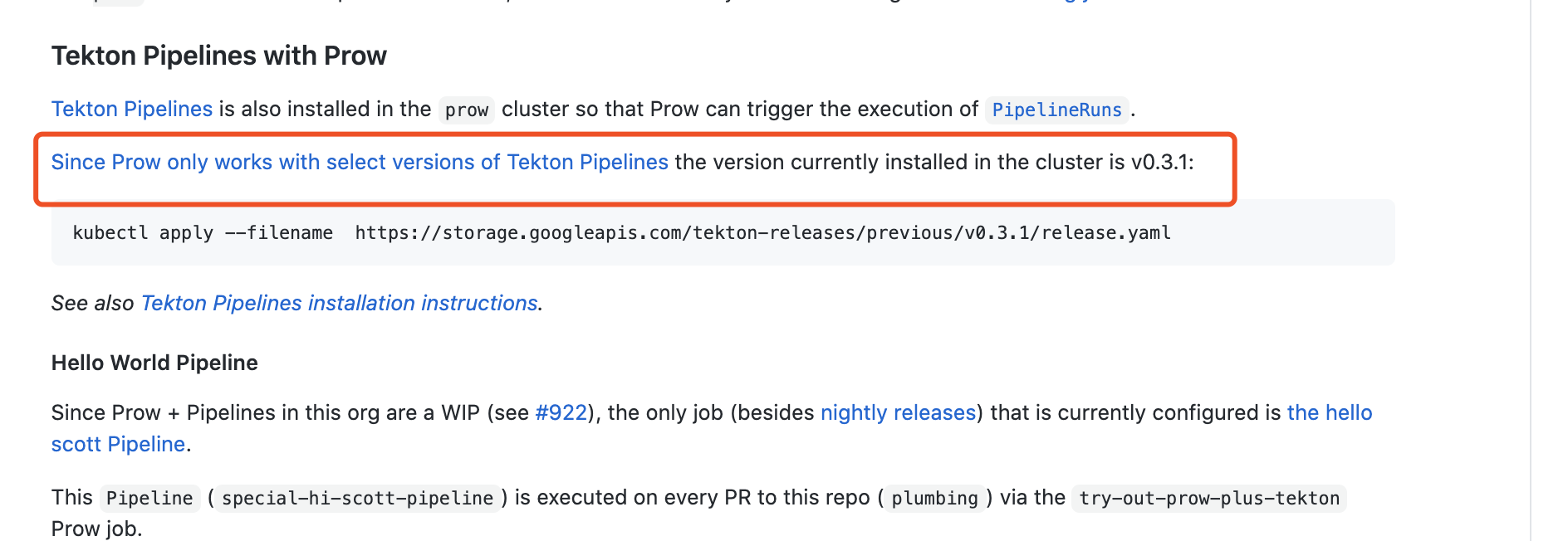Click the inline 'Pipeline' code label

tap(149, 498)
